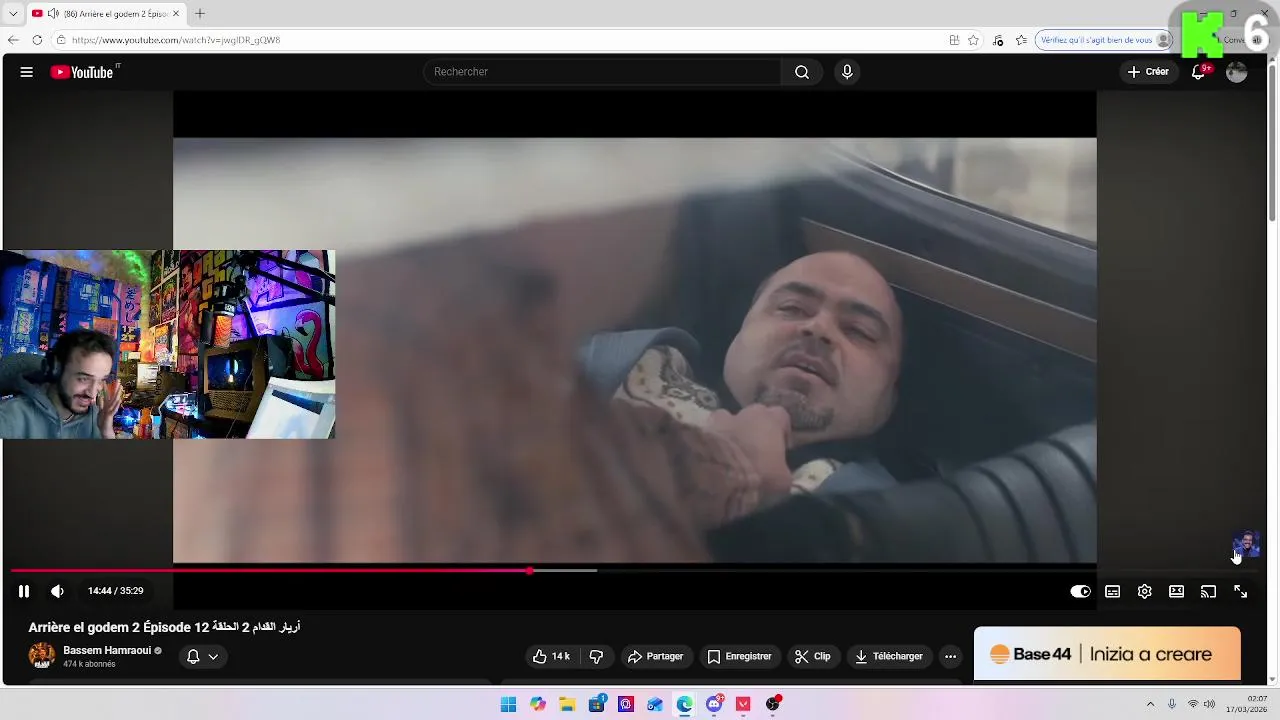
Task: Click the webcam overlay thumbnail
Action: coord(167,344)
